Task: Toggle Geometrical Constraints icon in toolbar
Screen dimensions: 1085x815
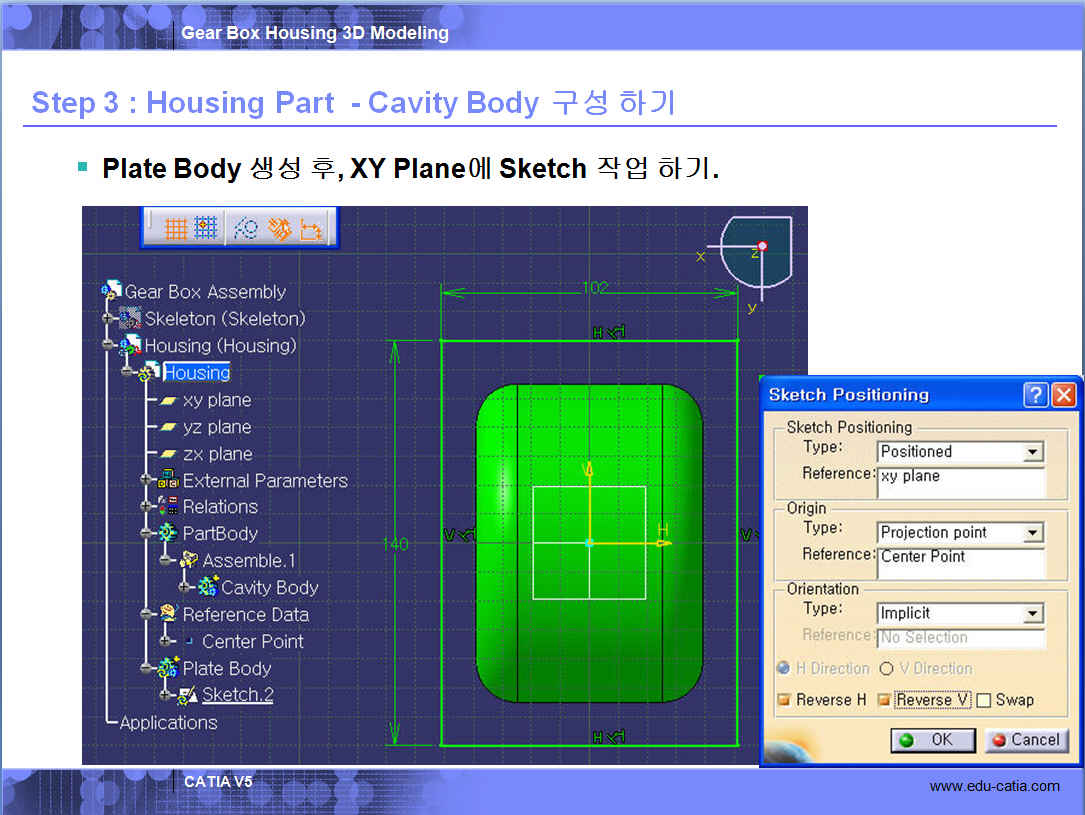Action: click(x=279, y=229)
